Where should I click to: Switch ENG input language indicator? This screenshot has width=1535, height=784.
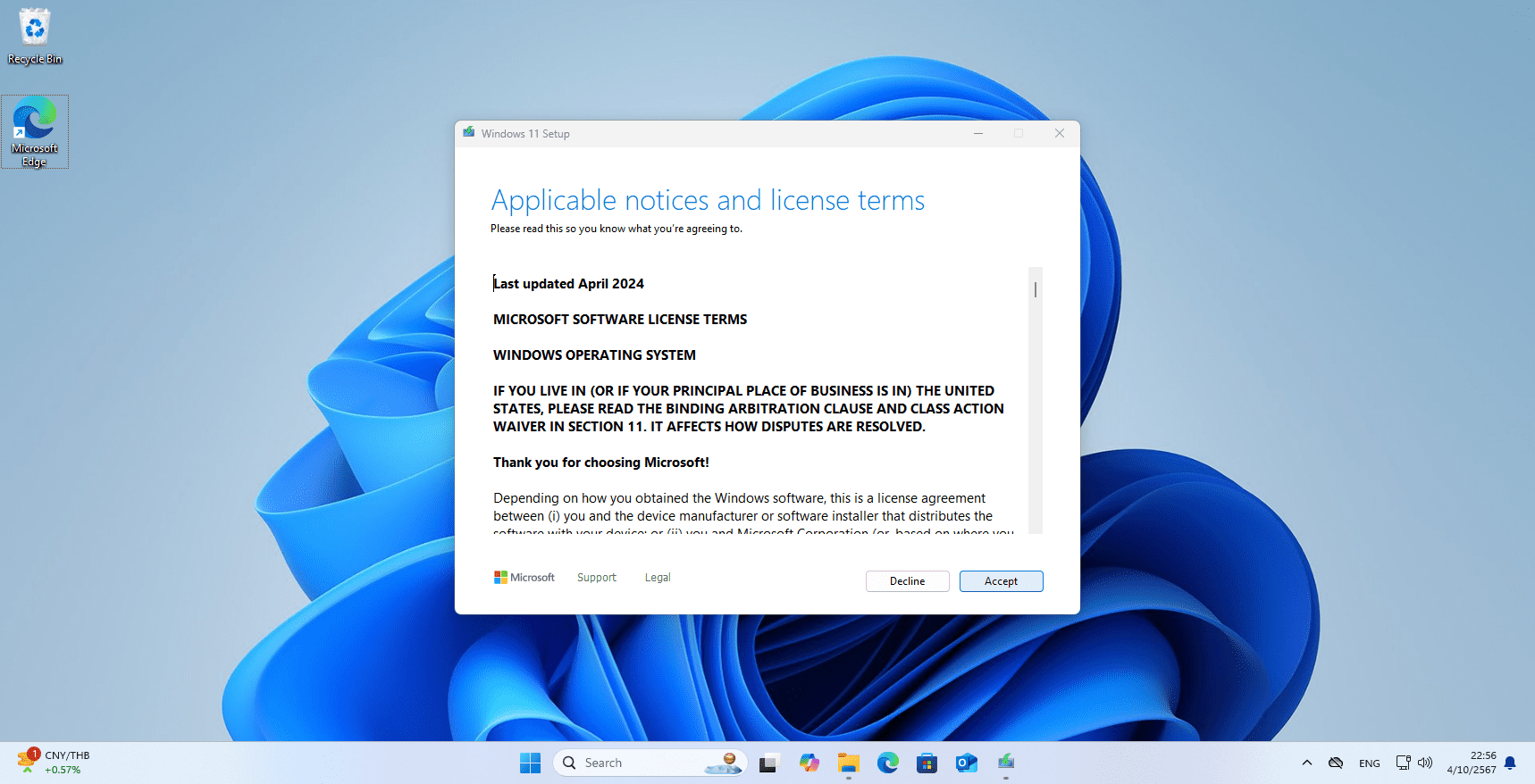pos(1369,763)
